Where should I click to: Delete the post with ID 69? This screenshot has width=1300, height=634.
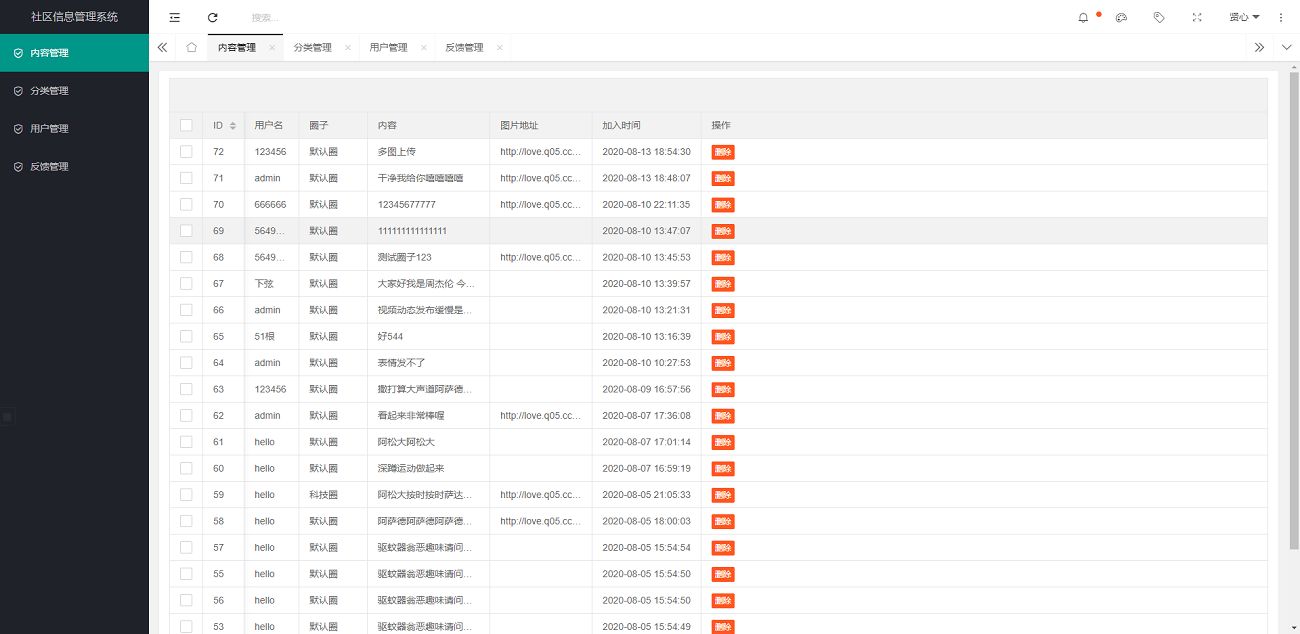723,231
